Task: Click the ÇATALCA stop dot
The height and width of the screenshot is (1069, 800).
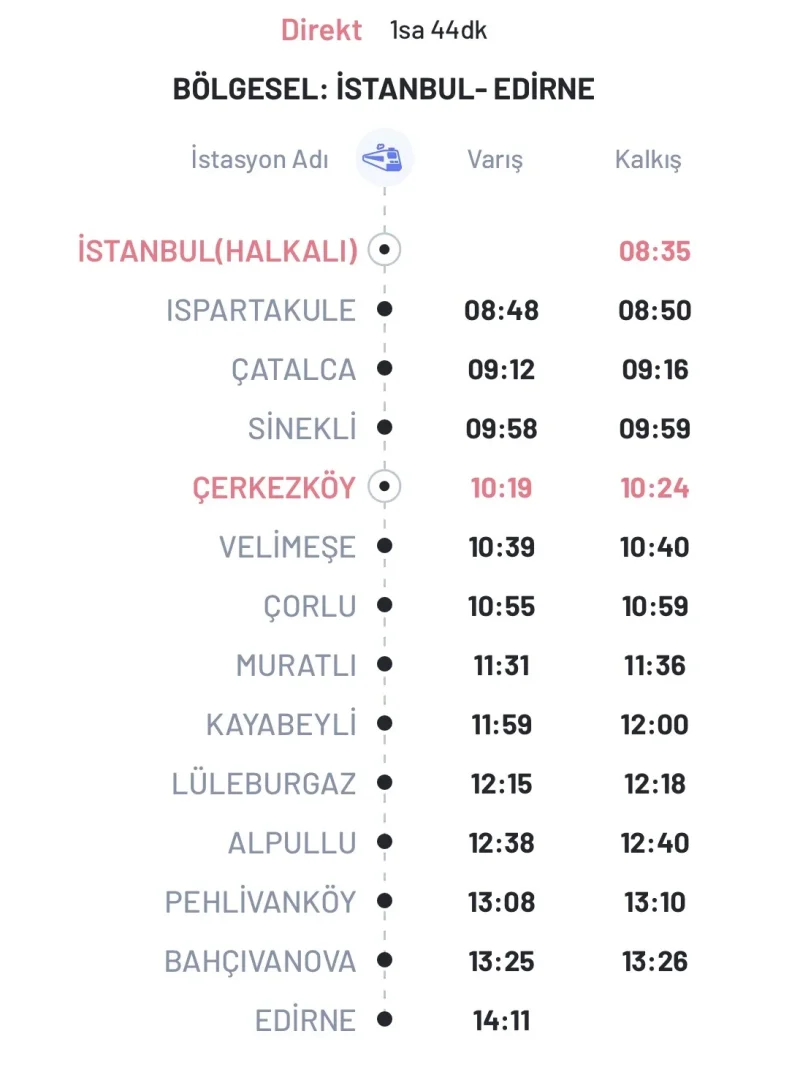Action: click(385, 368)
